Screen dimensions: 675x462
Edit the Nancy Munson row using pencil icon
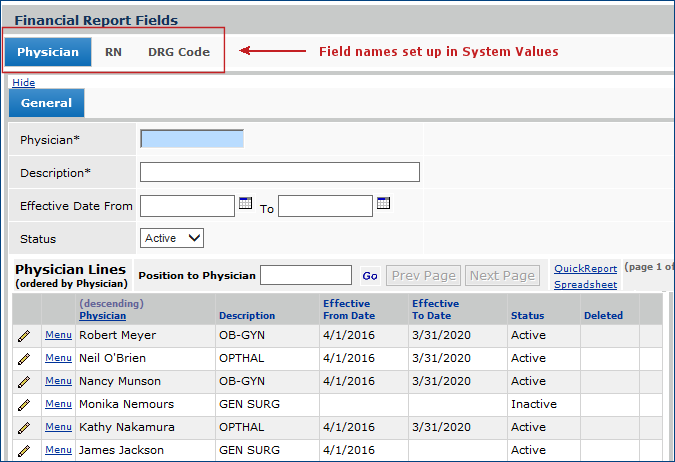coord(24,382)
